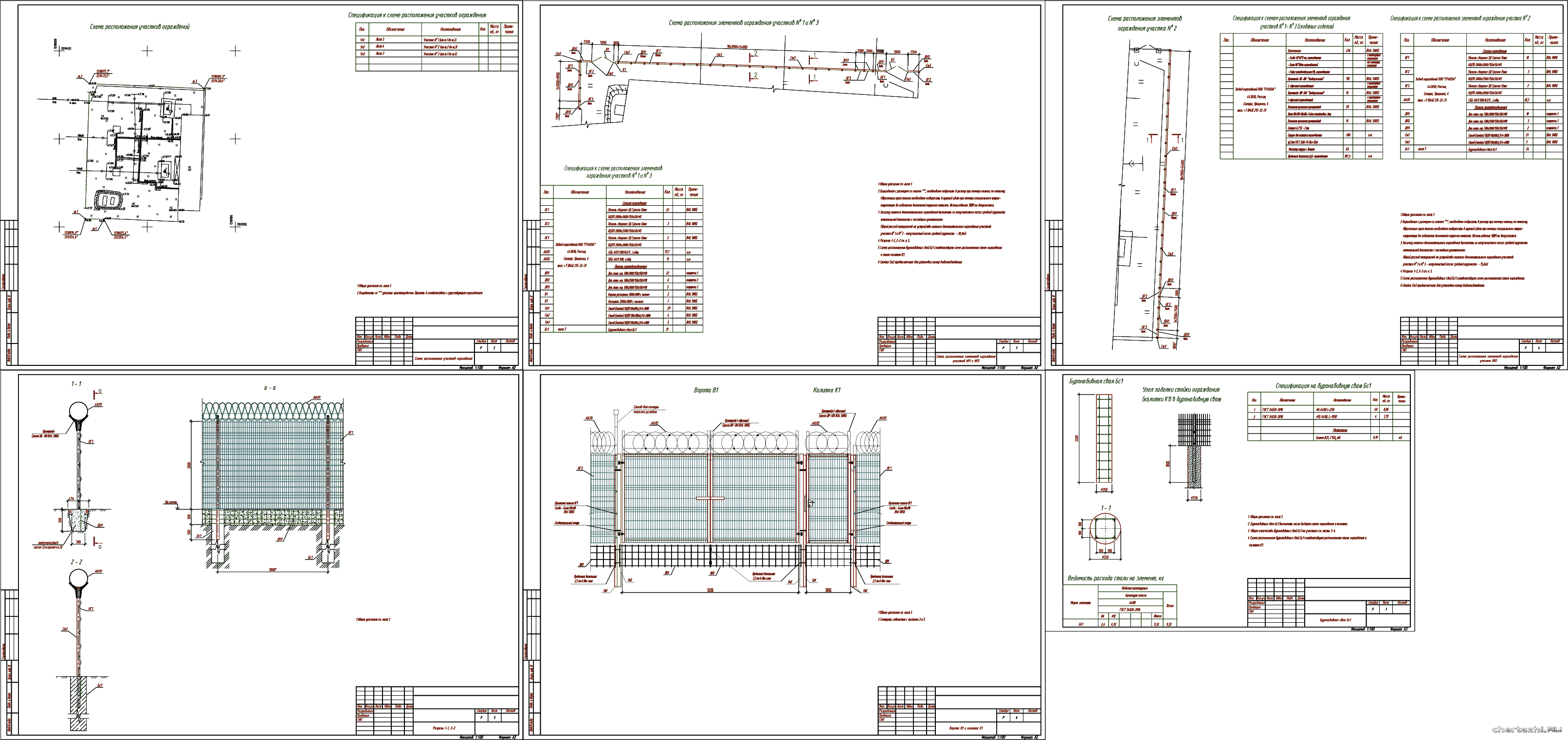Click the 'Разрезы 1-1, 2-2' title block label
This screenshot has height=740, width=1568.
[x=444, y=728]
